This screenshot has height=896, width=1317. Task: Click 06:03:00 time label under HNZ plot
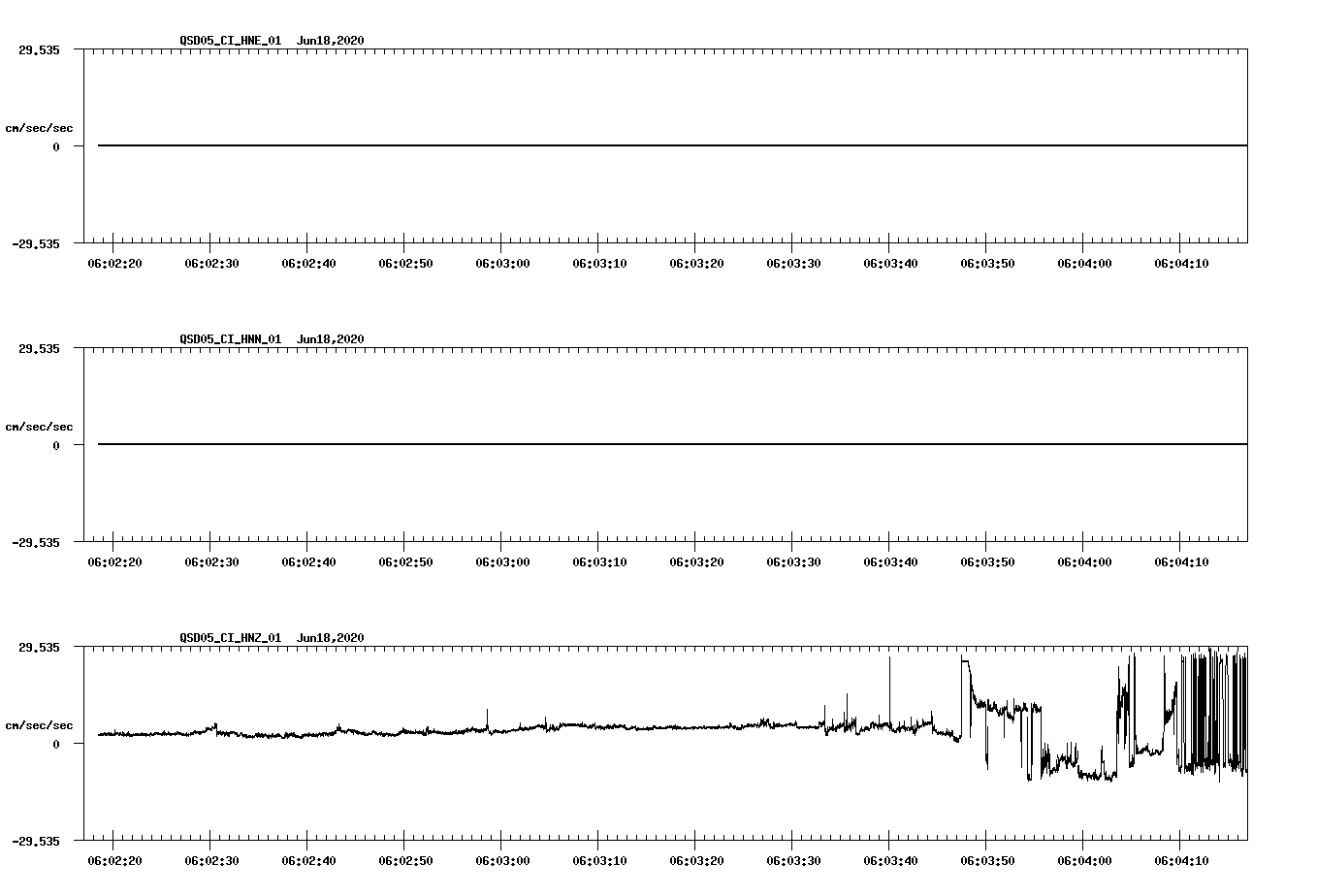pyautogui.click(x=502, y=860)
